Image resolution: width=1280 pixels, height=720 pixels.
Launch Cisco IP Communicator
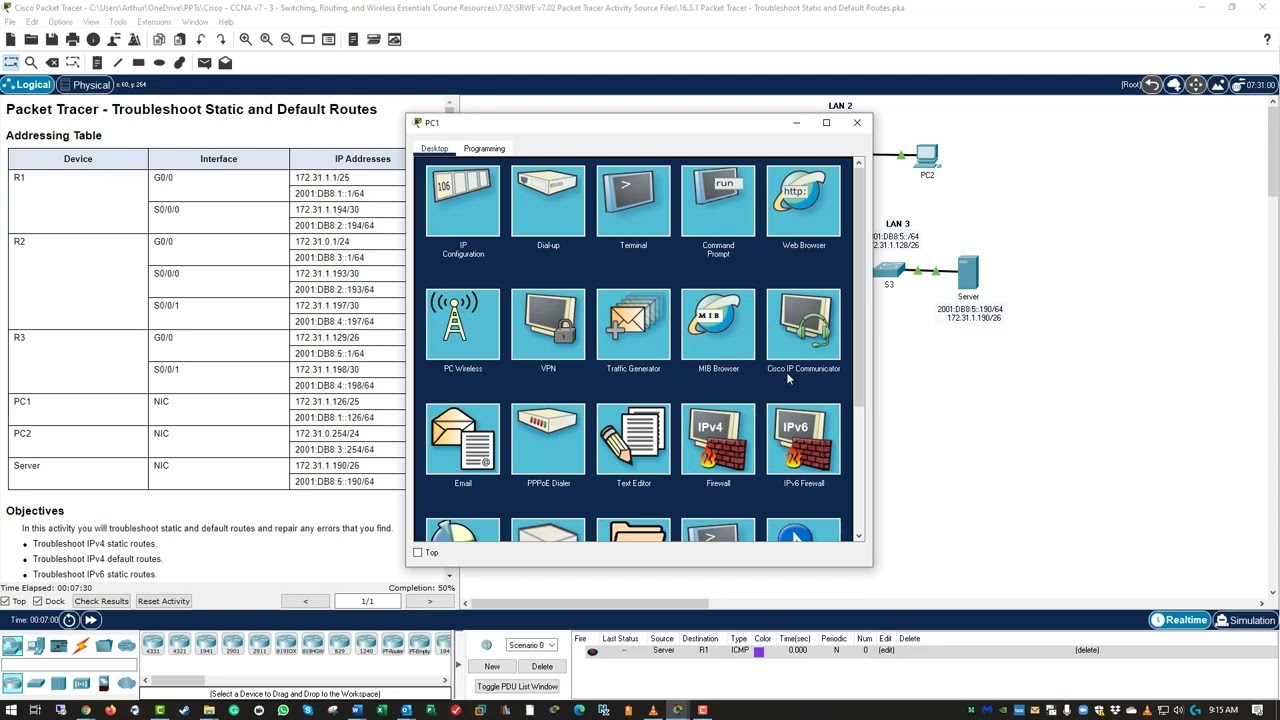tap(804, 325)
